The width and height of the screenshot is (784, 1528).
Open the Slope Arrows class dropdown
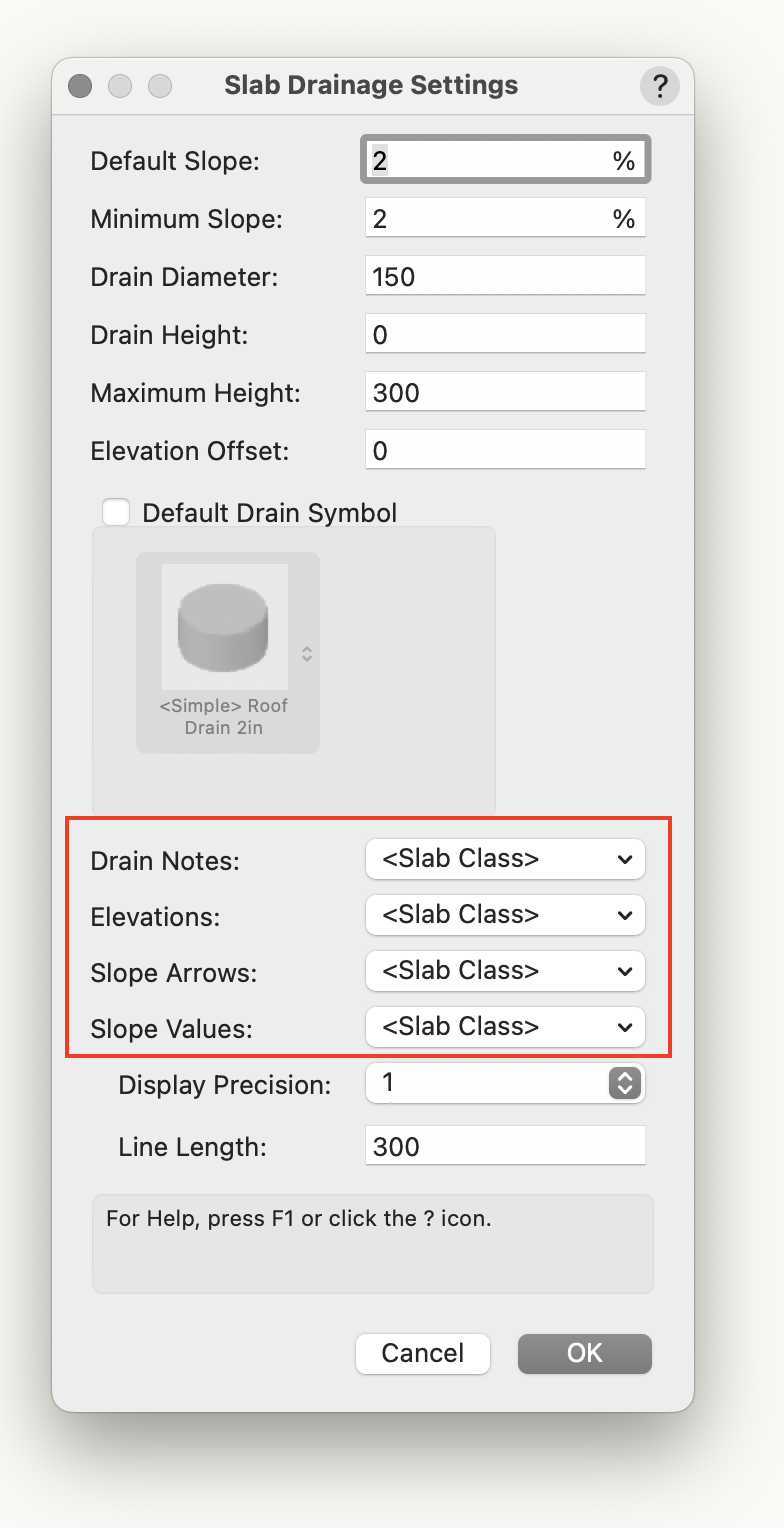pos(505,971)
